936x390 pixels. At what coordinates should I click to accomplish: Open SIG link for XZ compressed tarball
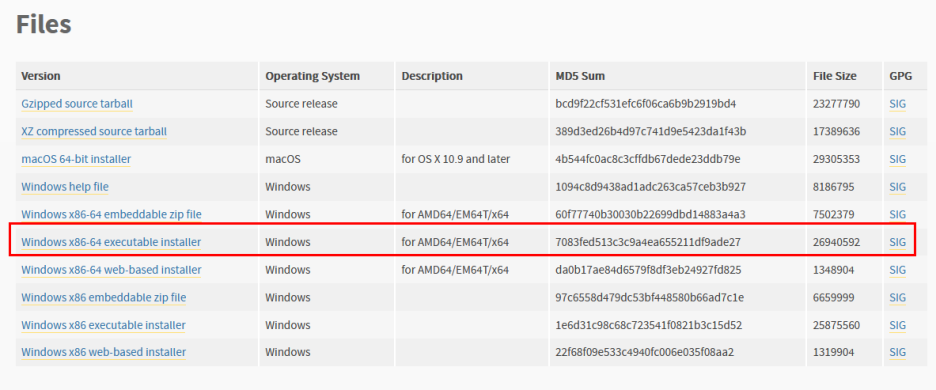897,131
